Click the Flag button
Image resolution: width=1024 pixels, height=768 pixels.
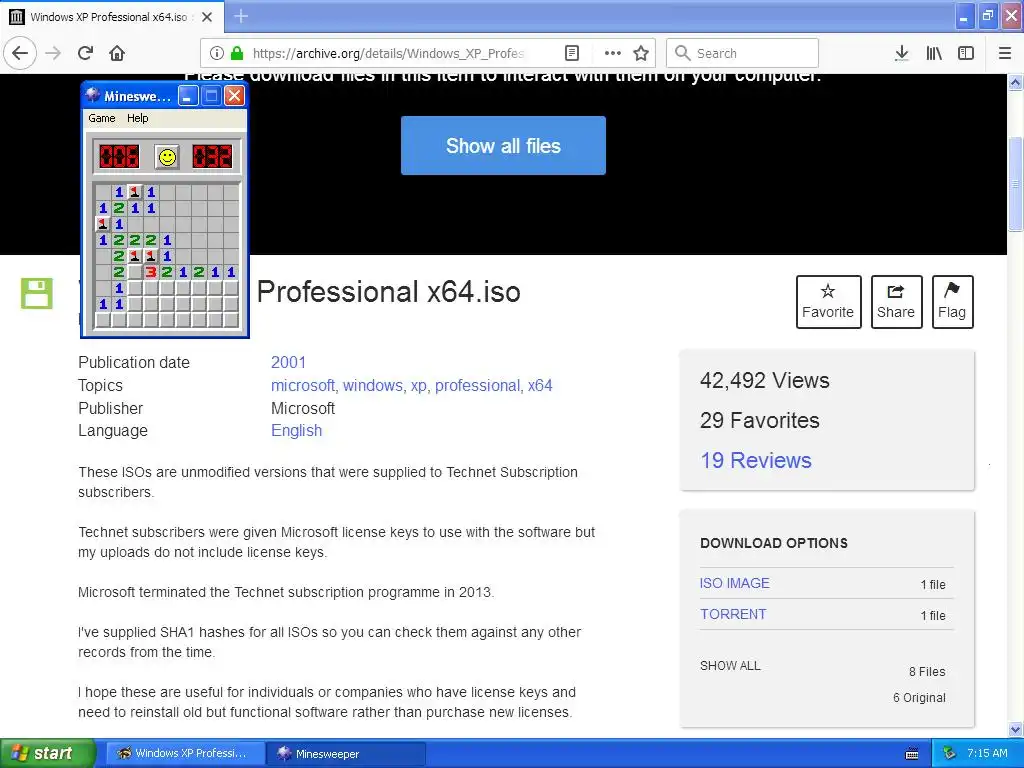[x=952, y=302]
